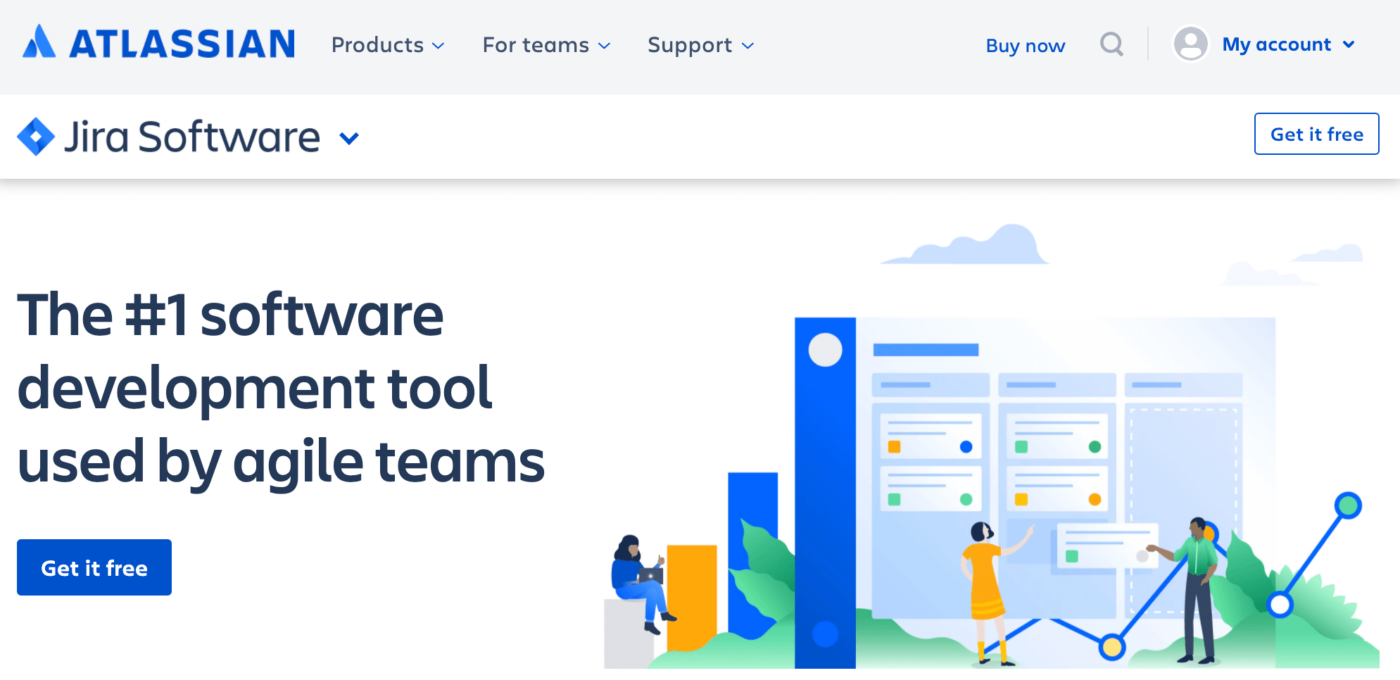Open the For teams menu
Viewport: 1400px width, 680px height.
[x=546, y=45]
